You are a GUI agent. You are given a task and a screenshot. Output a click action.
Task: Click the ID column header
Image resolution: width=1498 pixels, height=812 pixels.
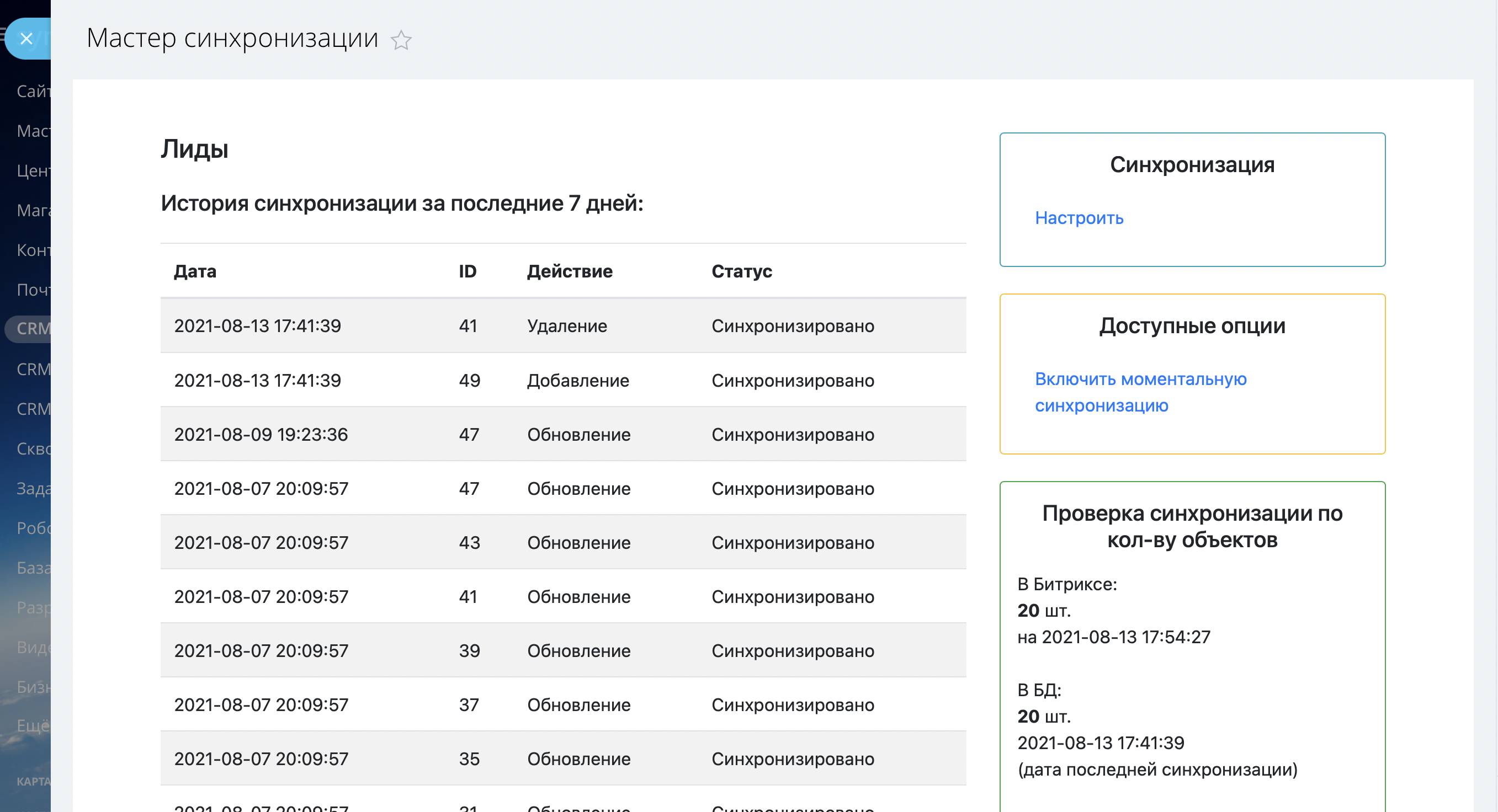pos(467,271)
